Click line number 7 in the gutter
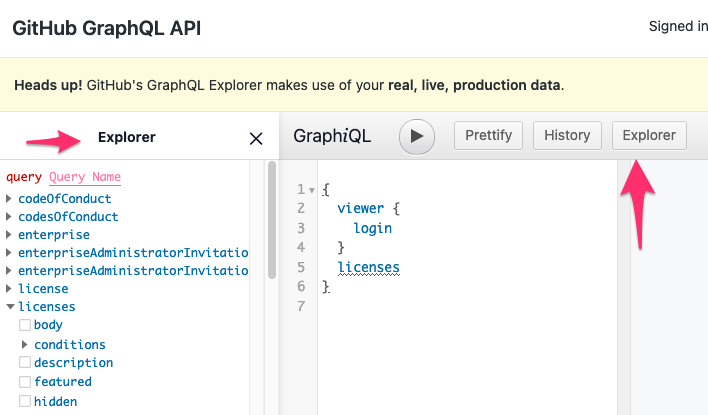Screen dimensions: 708x415 [x=301, y=306]
